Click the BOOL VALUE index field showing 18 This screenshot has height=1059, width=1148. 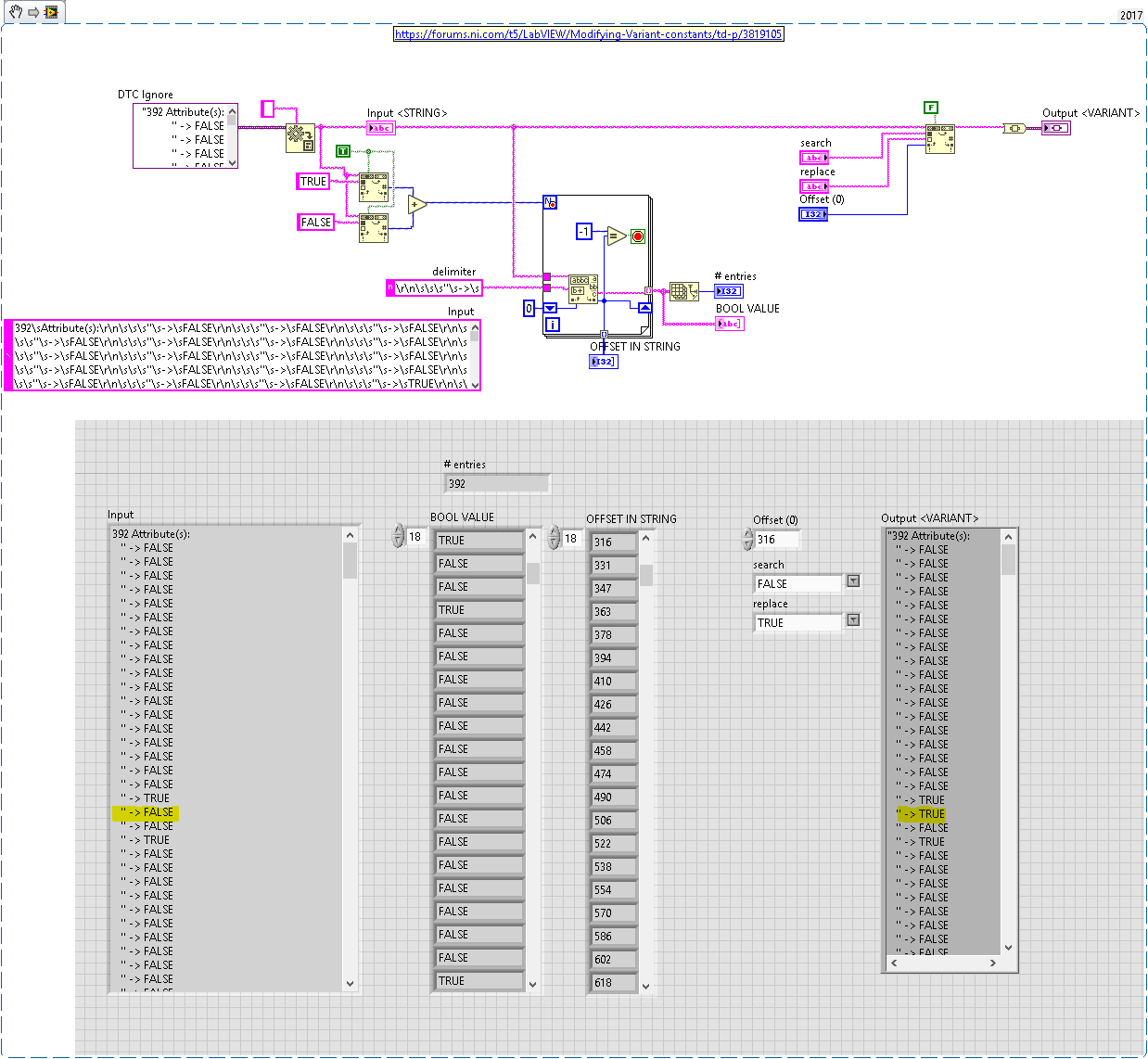[417, 537]
